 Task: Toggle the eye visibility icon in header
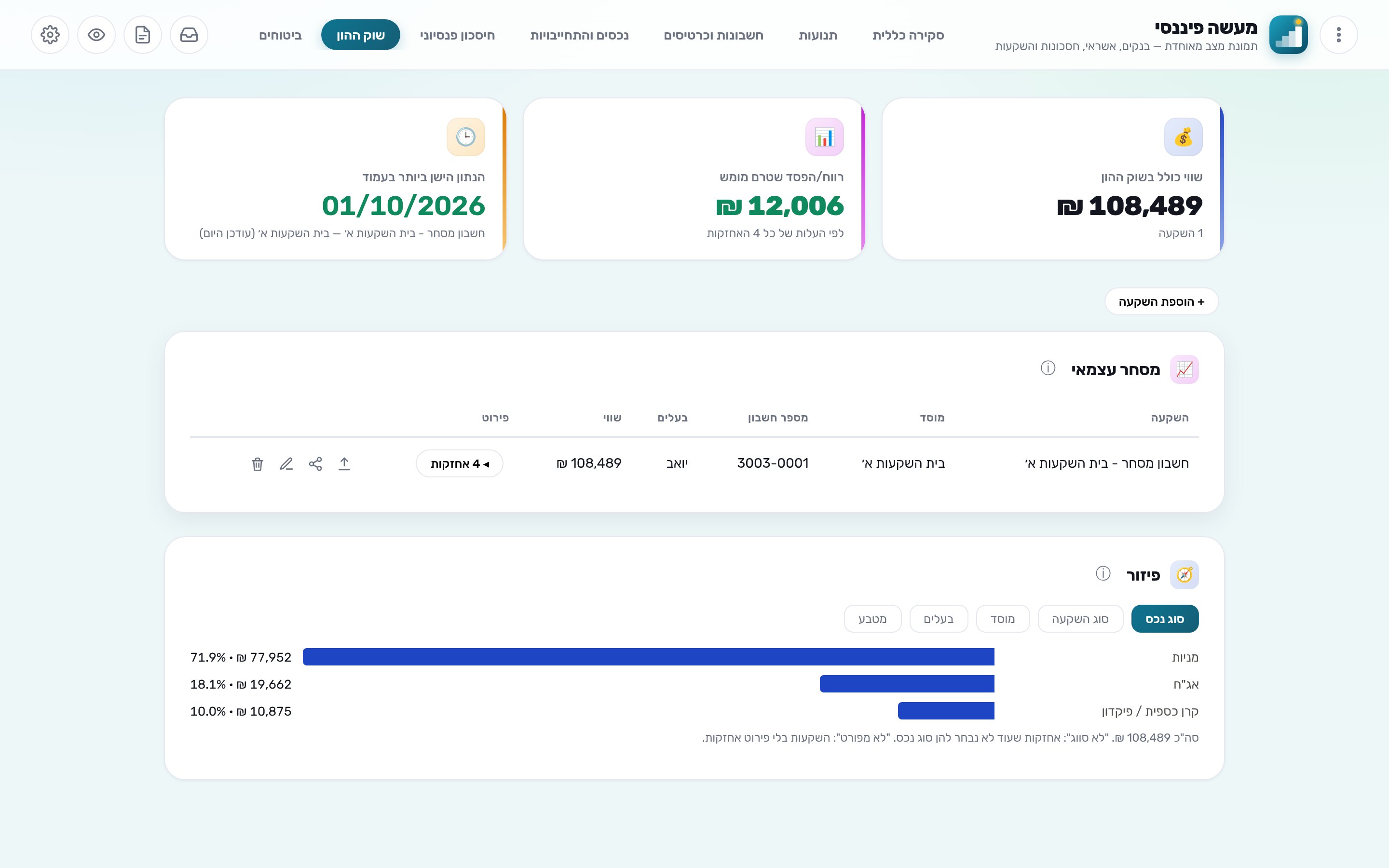[x=96, y=35]
